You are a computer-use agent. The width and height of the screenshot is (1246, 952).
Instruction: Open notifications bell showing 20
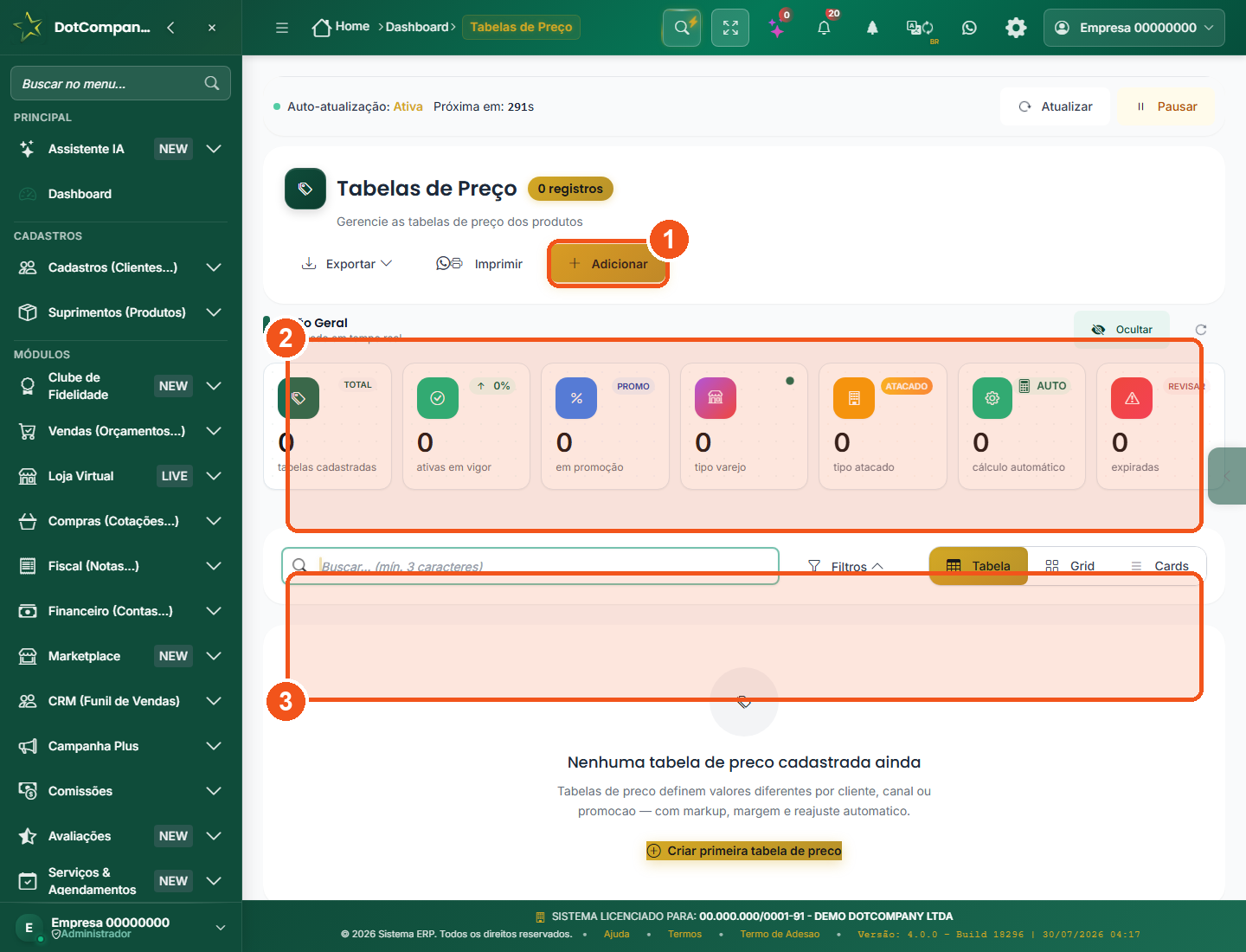pos(824,28)
